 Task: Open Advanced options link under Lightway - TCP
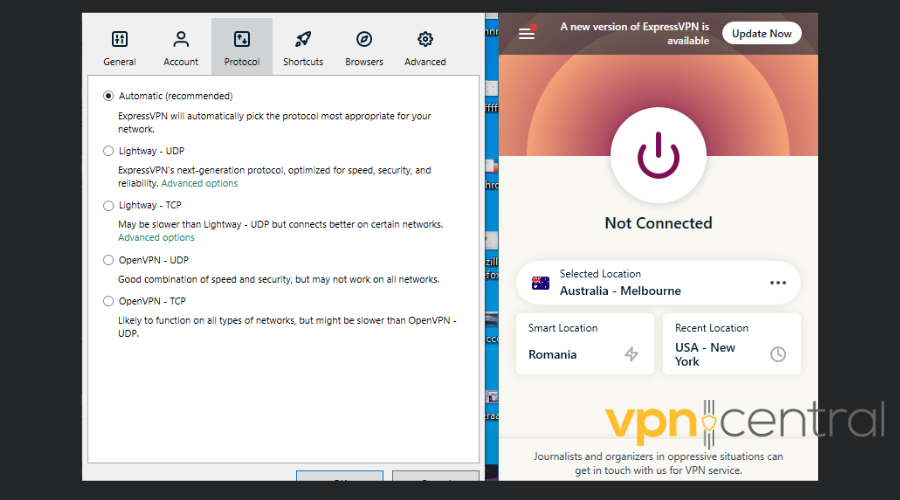(156, 238)
